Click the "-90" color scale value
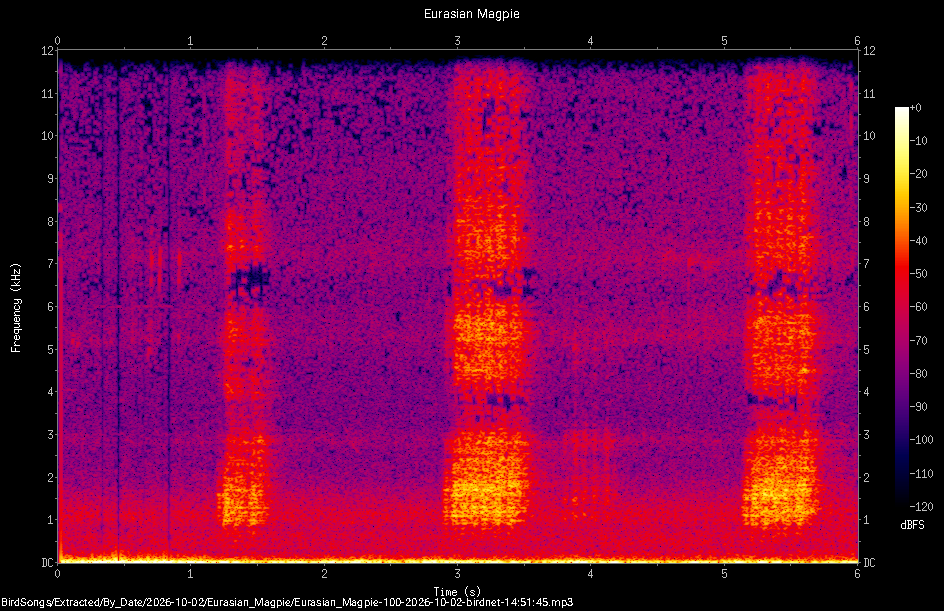The height and width of the screenshot is (611, 944). point(919,407)
